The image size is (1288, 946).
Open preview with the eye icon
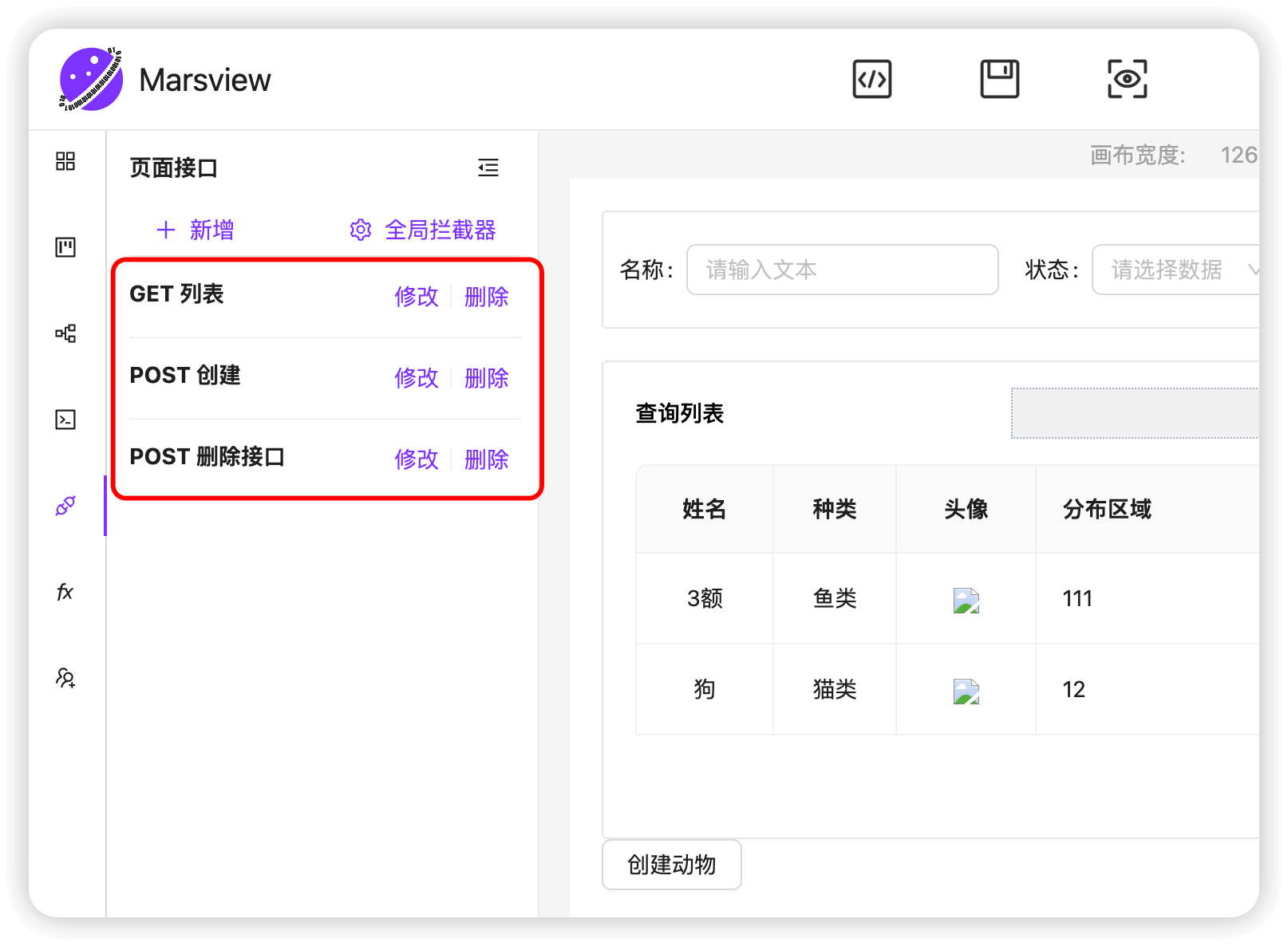pyautogui.click(x=1127, y=79)
